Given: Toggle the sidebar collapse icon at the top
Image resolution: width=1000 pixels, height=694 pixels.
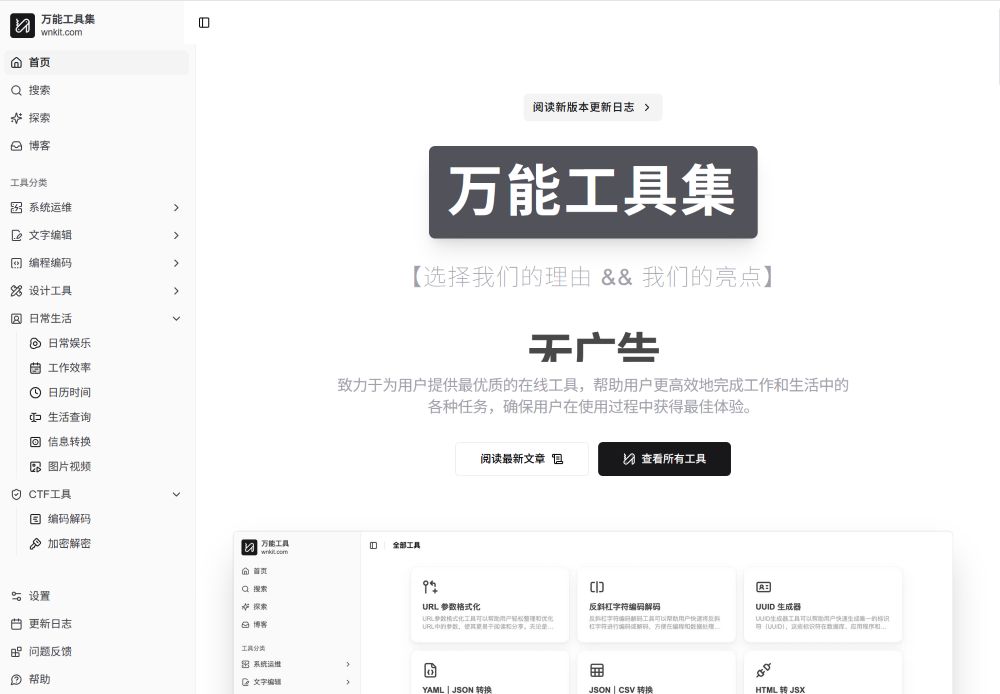Looking at the screenshot, I should 205,22.
